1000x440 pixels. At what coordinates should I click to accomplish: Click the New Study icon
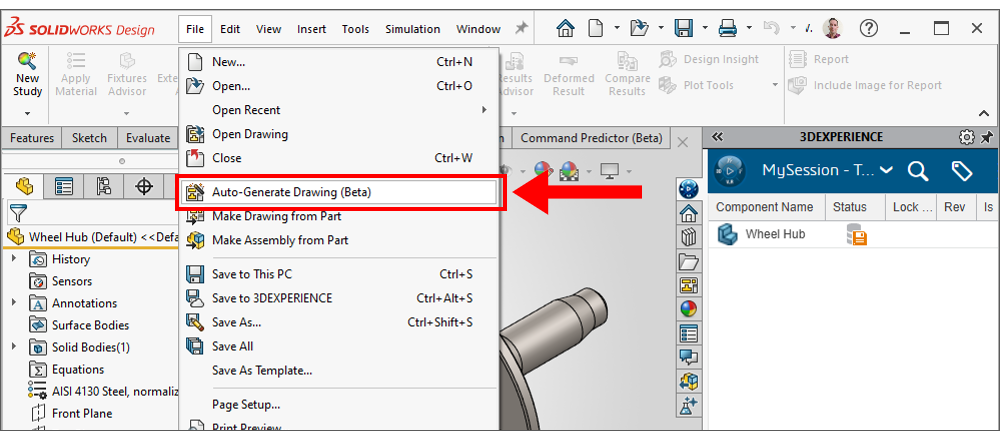click(27, 62)
